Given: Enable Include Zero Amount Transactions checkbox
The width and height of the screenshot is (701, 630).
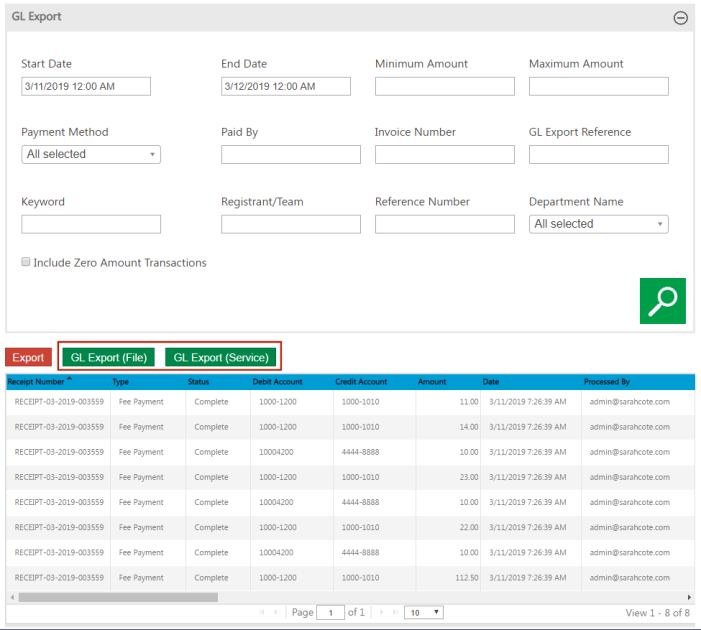Looking at the screenshot, I should [26, 263].
